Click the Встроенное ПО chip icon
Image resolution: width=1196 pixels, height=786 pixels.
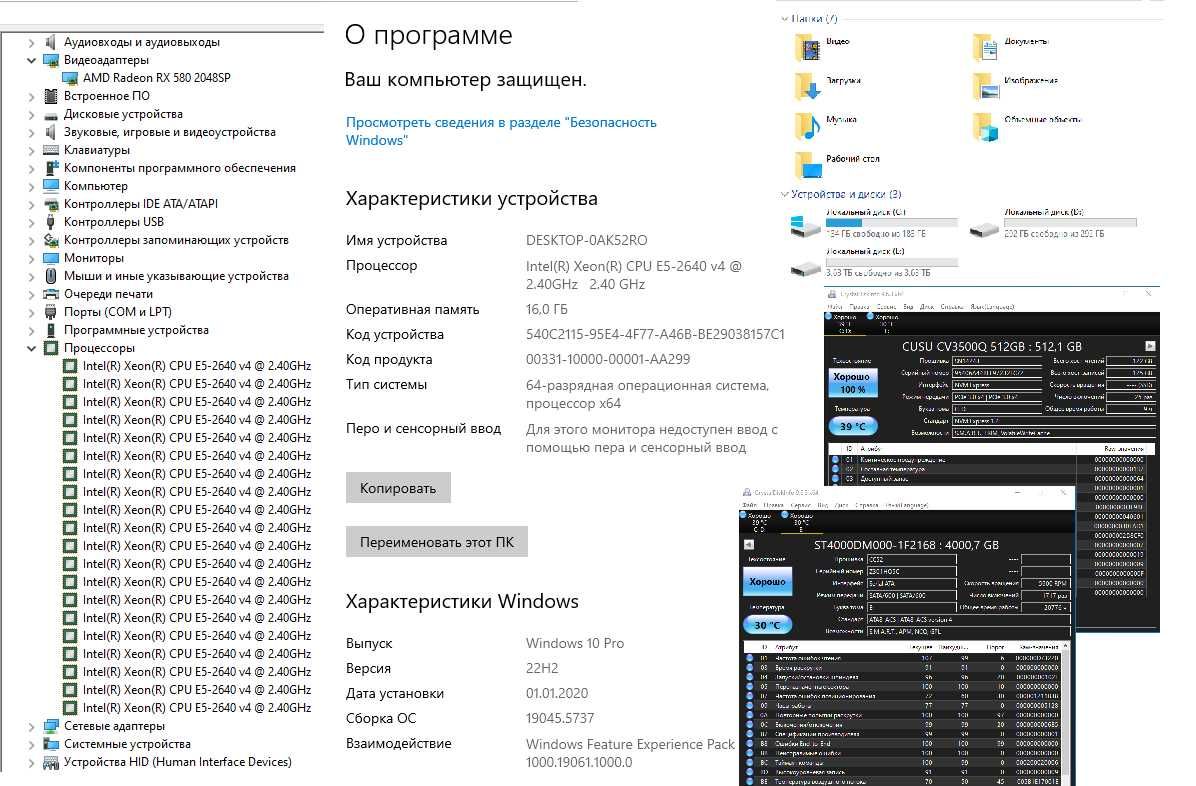51,96
